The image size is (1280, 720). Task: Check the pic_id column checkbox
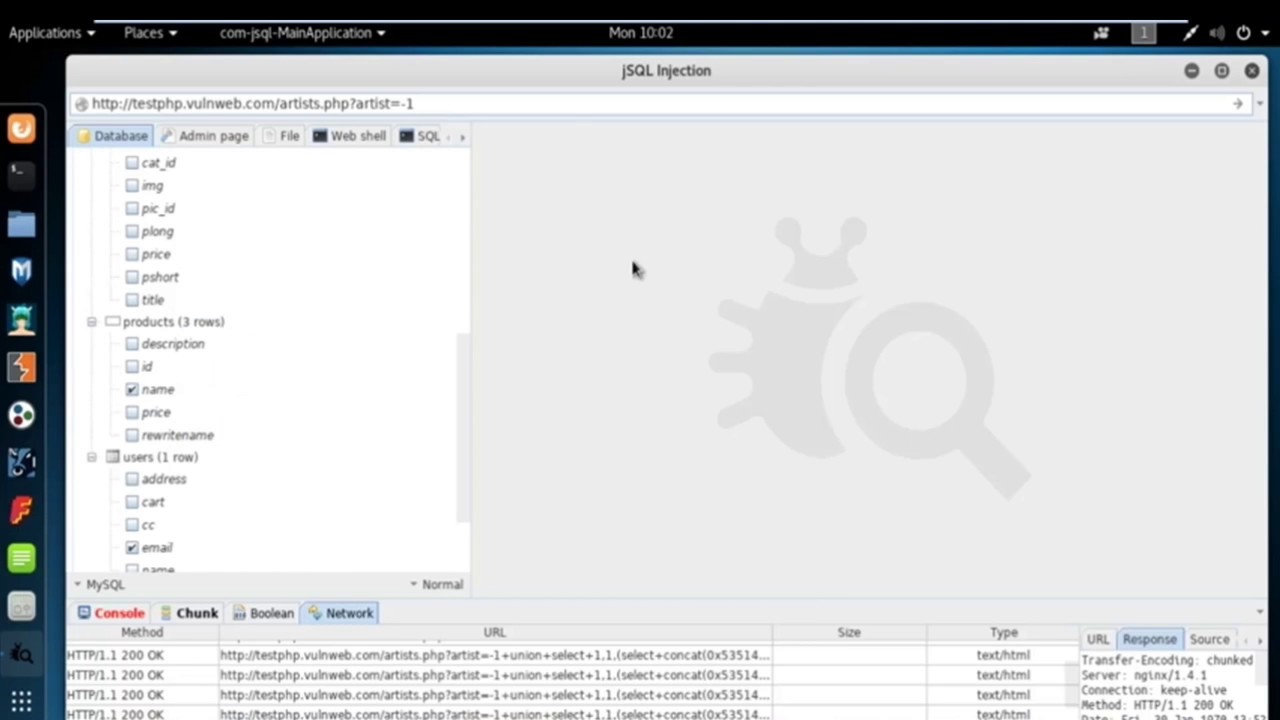point(132,208)
